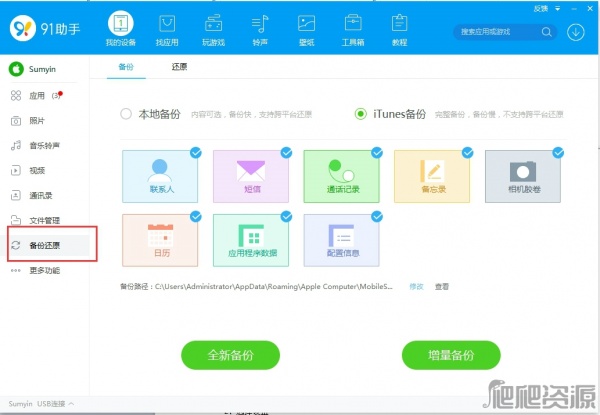Expand the Sumyin USB连接 status arrow
600x415 pixels.
coord(71,404)
